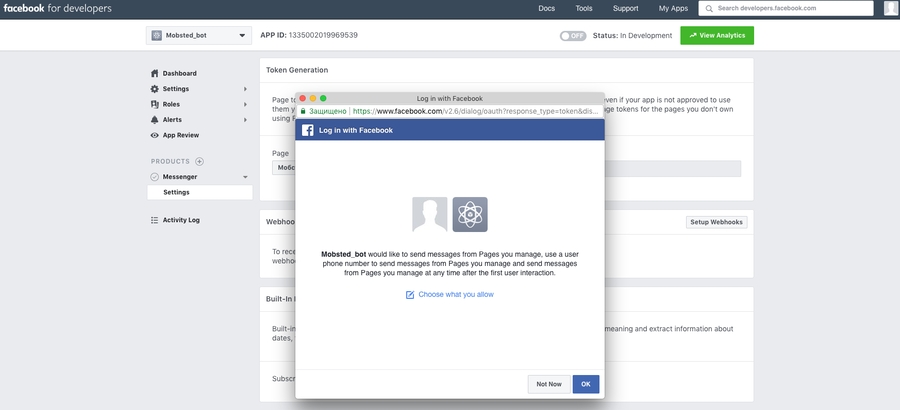Click the Alerts bell icon
This screenshot has height=410, width=900.
click(x=154, y=120)
